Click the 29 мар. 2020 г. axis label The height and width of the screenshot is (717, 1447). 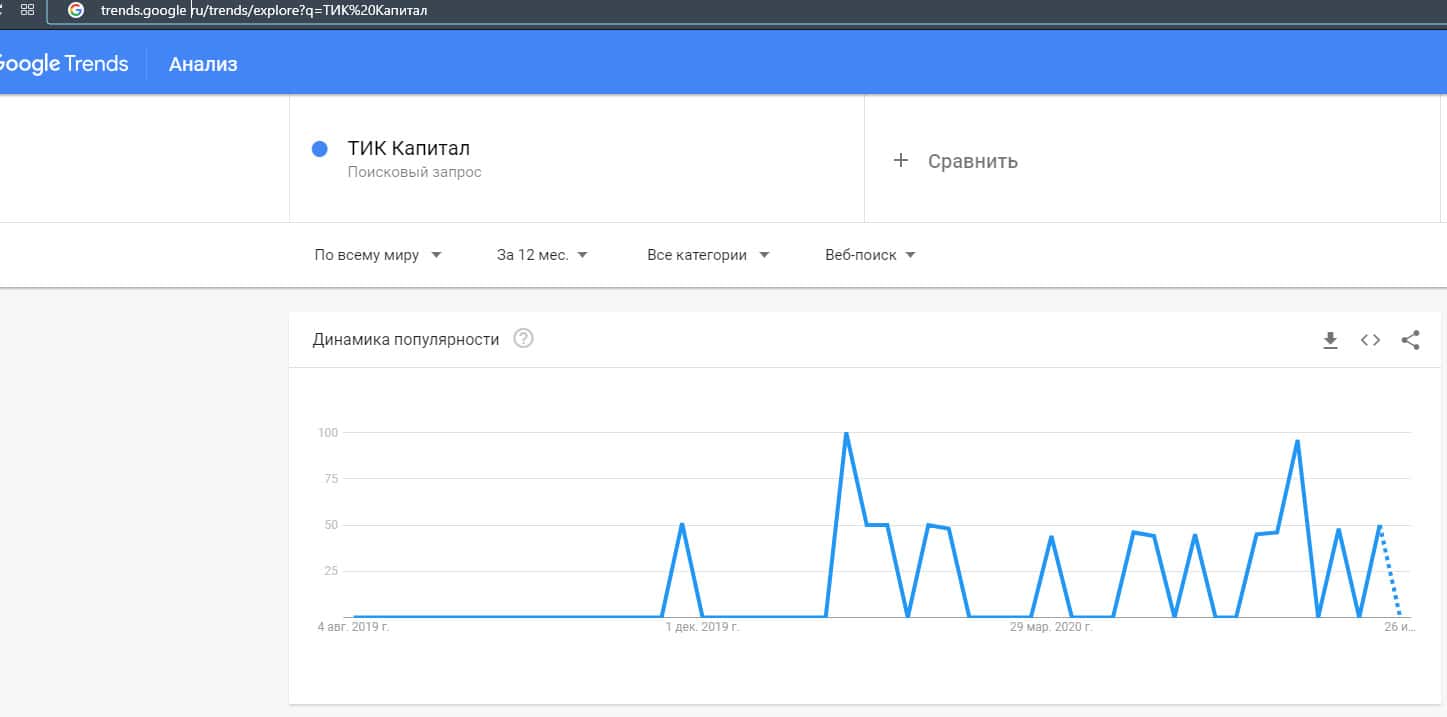(x=1050, y=627)
